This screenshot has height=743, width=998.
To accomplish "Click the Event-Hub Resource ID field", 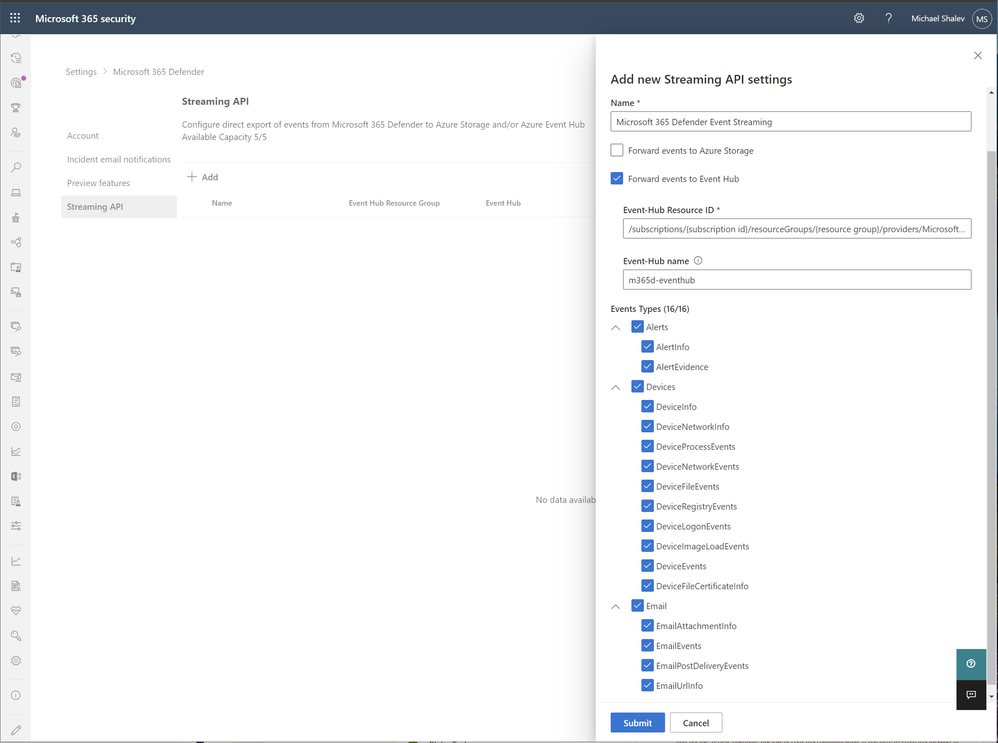I will click(797, 229).
